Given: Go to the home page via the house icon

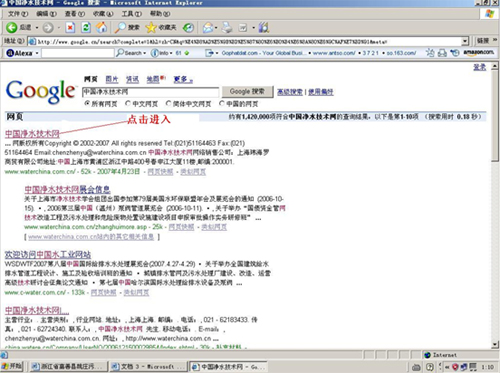Looking at the screenshot, I should click(x=102, y=28).
